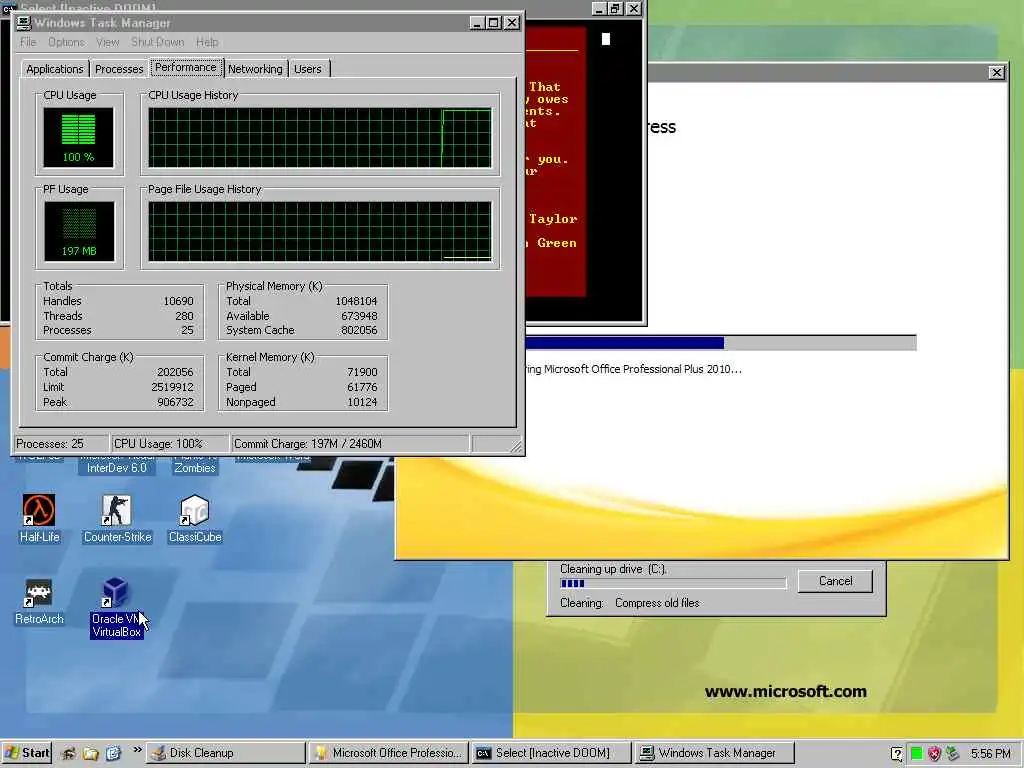Click the red security shield tray icon

[935, 754]
